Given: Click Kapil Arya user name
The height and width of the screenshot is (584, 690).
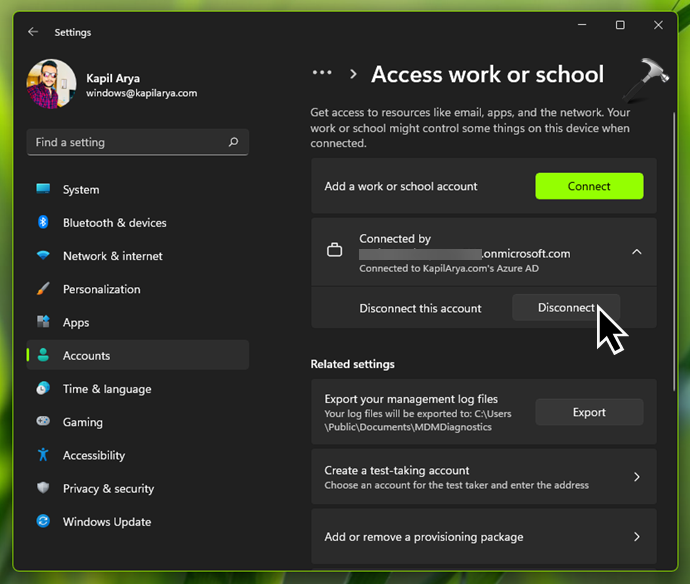Looking at the screenshot, I should coord(113,78).
